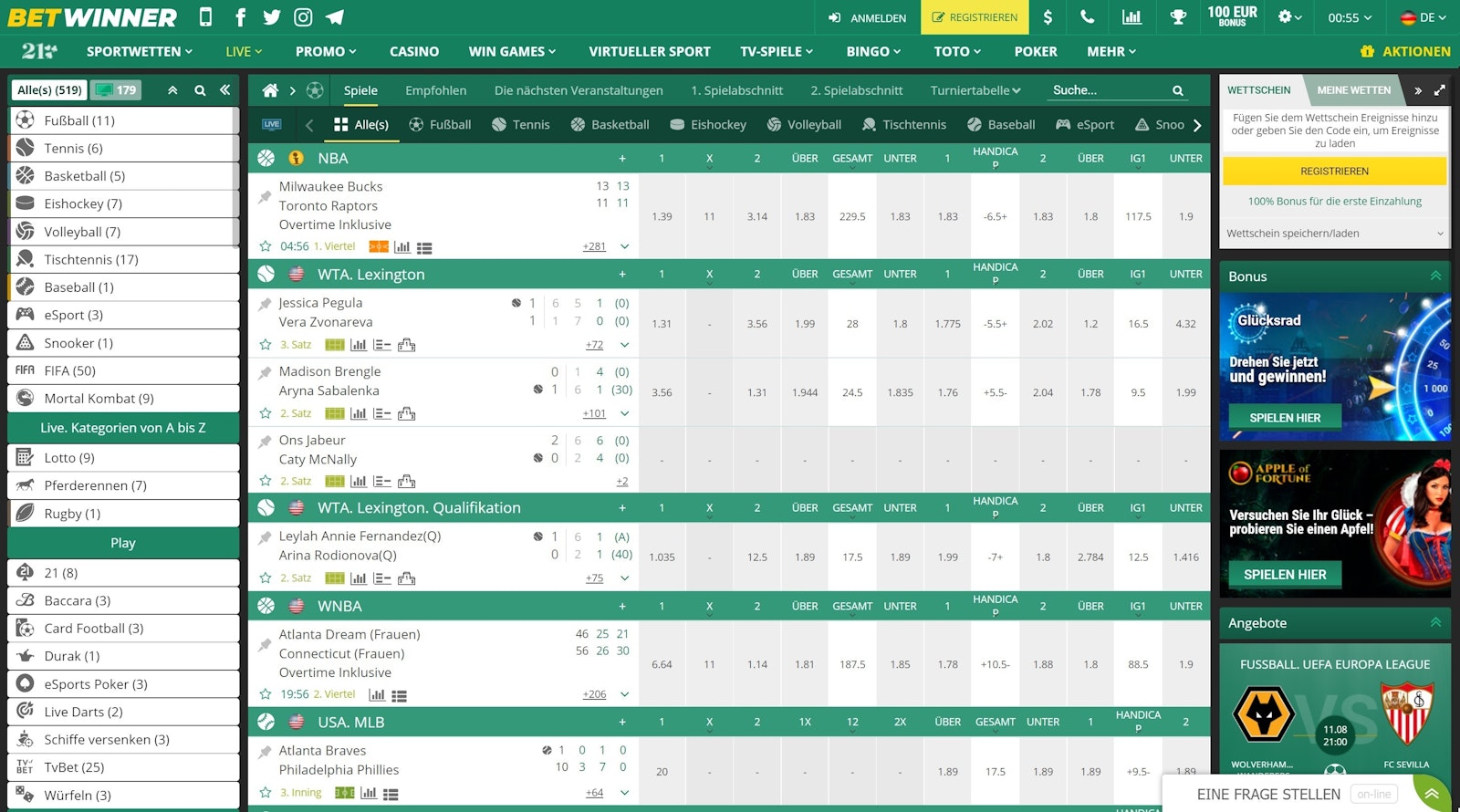
Task: Switch to the Meine Wetten tab
Action: coord(1353,90)
